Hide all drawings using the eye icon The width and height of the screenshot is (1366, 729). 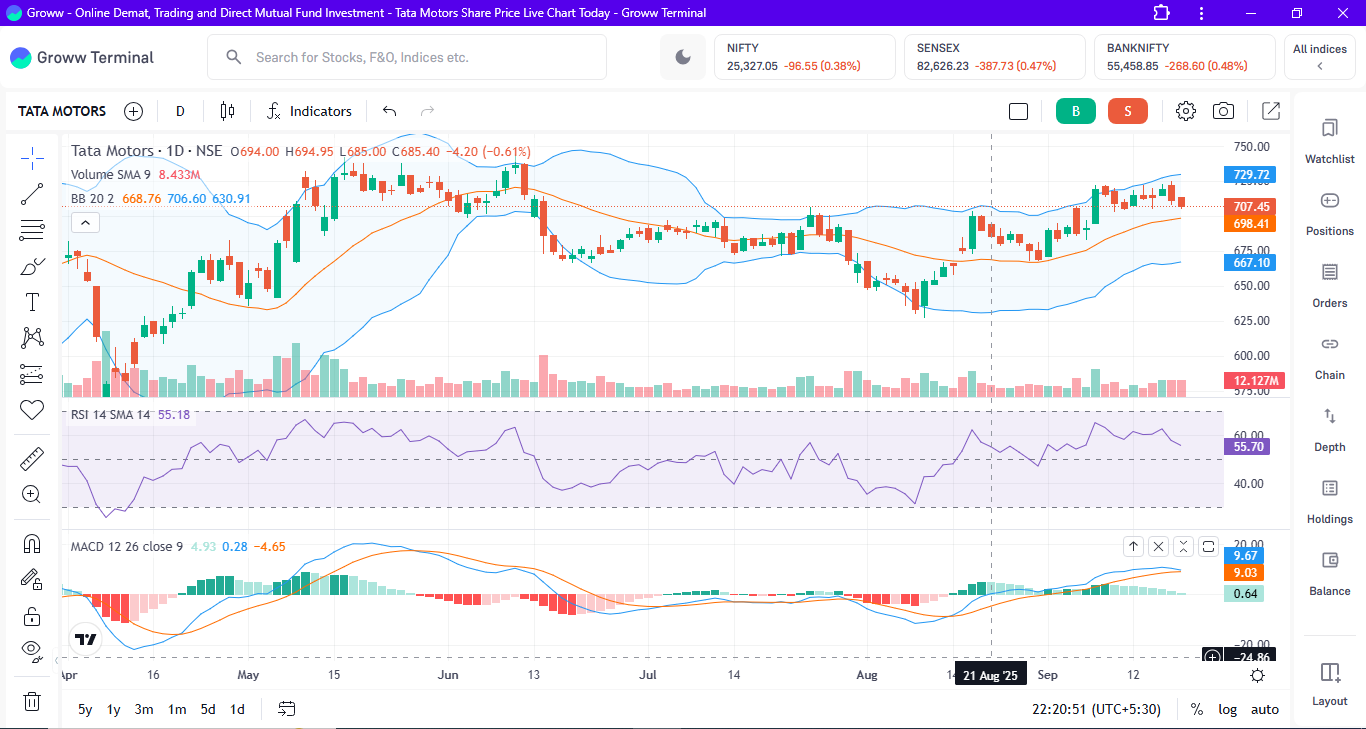tap(31, 650)
